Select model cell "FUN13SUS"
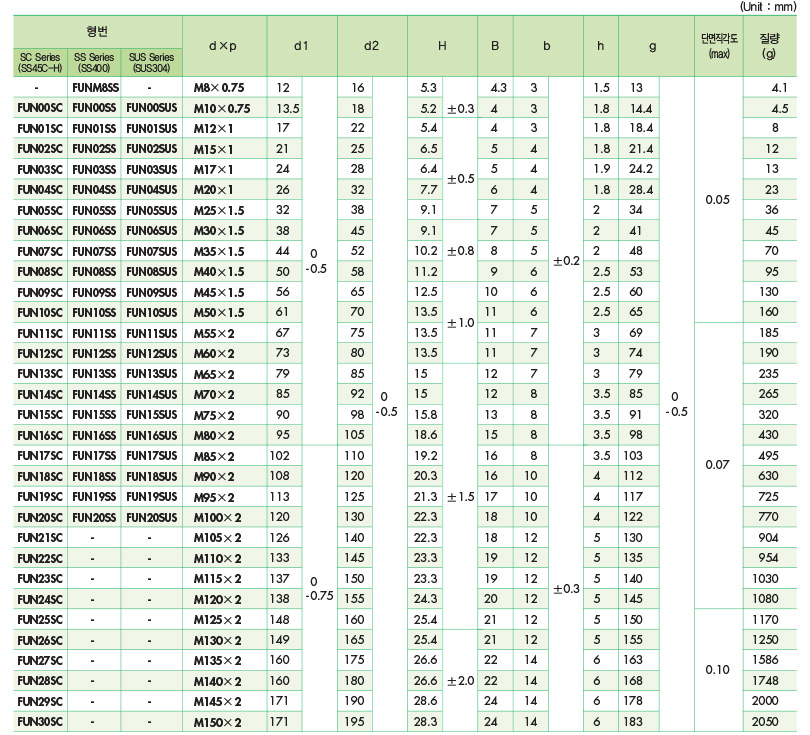The width and height of the screenshot is (810, 735). tap(152, 374)
